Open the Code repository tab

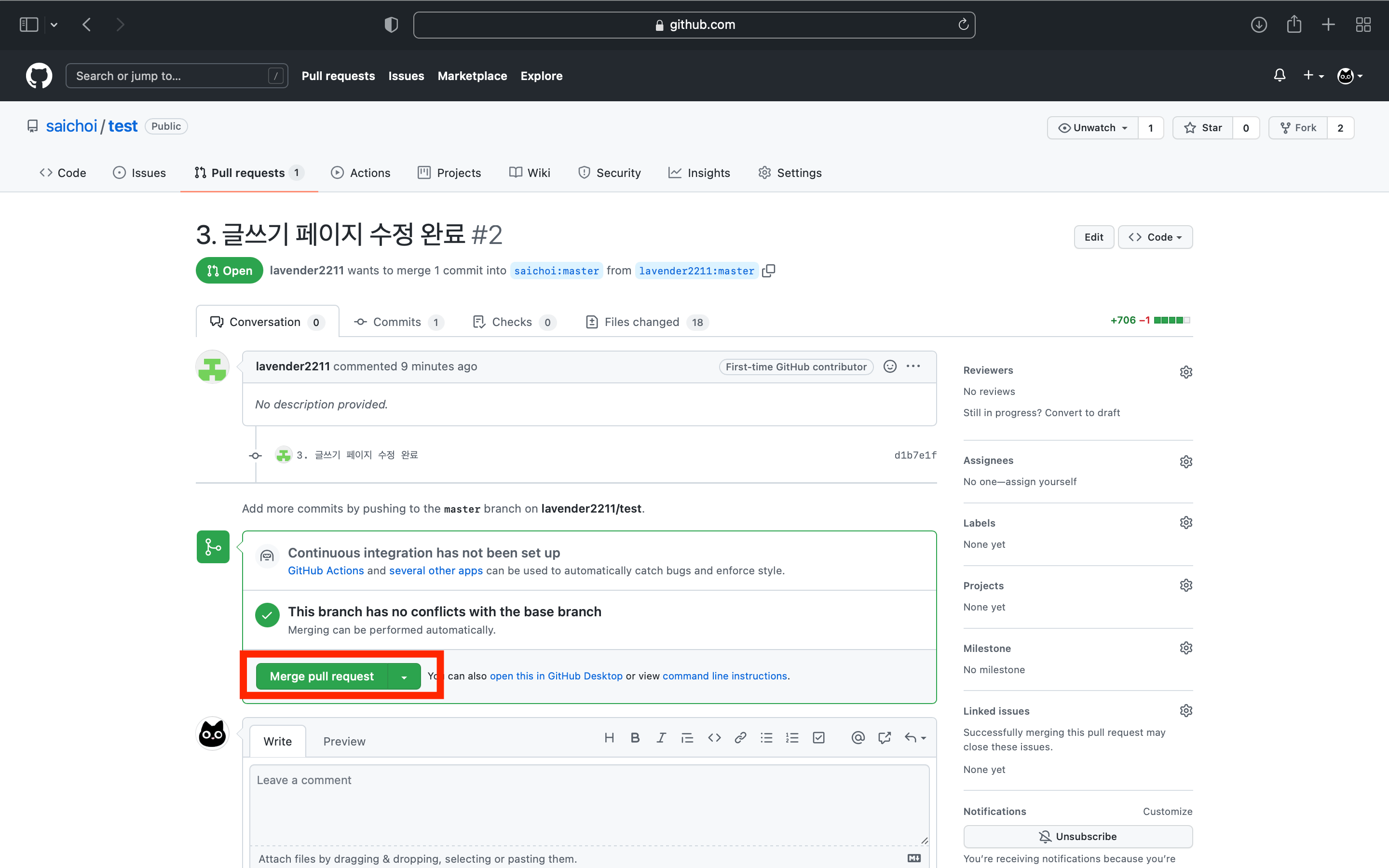point(63,173)
